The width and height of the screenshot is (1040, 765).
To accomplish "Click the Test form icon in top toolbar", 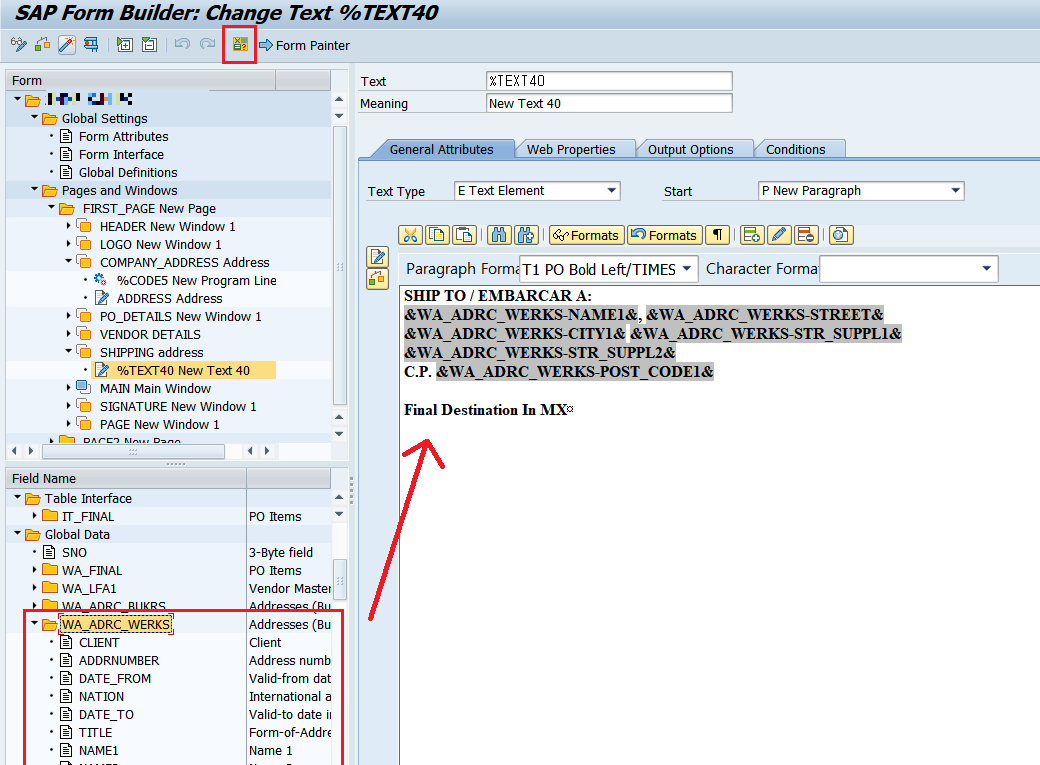I will pyautogui.click(x=91, y=44).
